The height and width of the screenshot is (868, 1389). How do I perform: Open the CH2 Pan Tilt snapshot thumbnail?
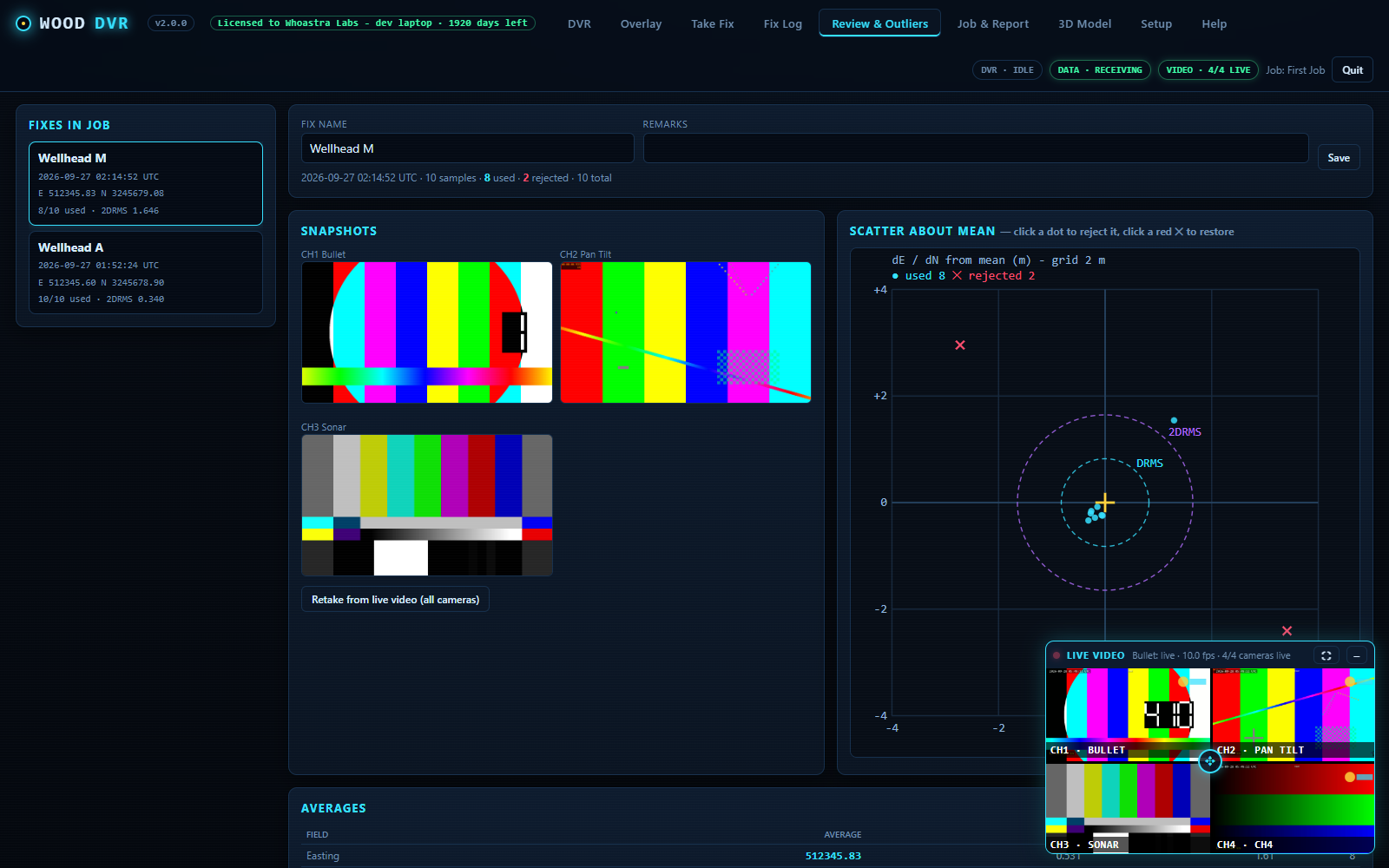coord(686,332)
